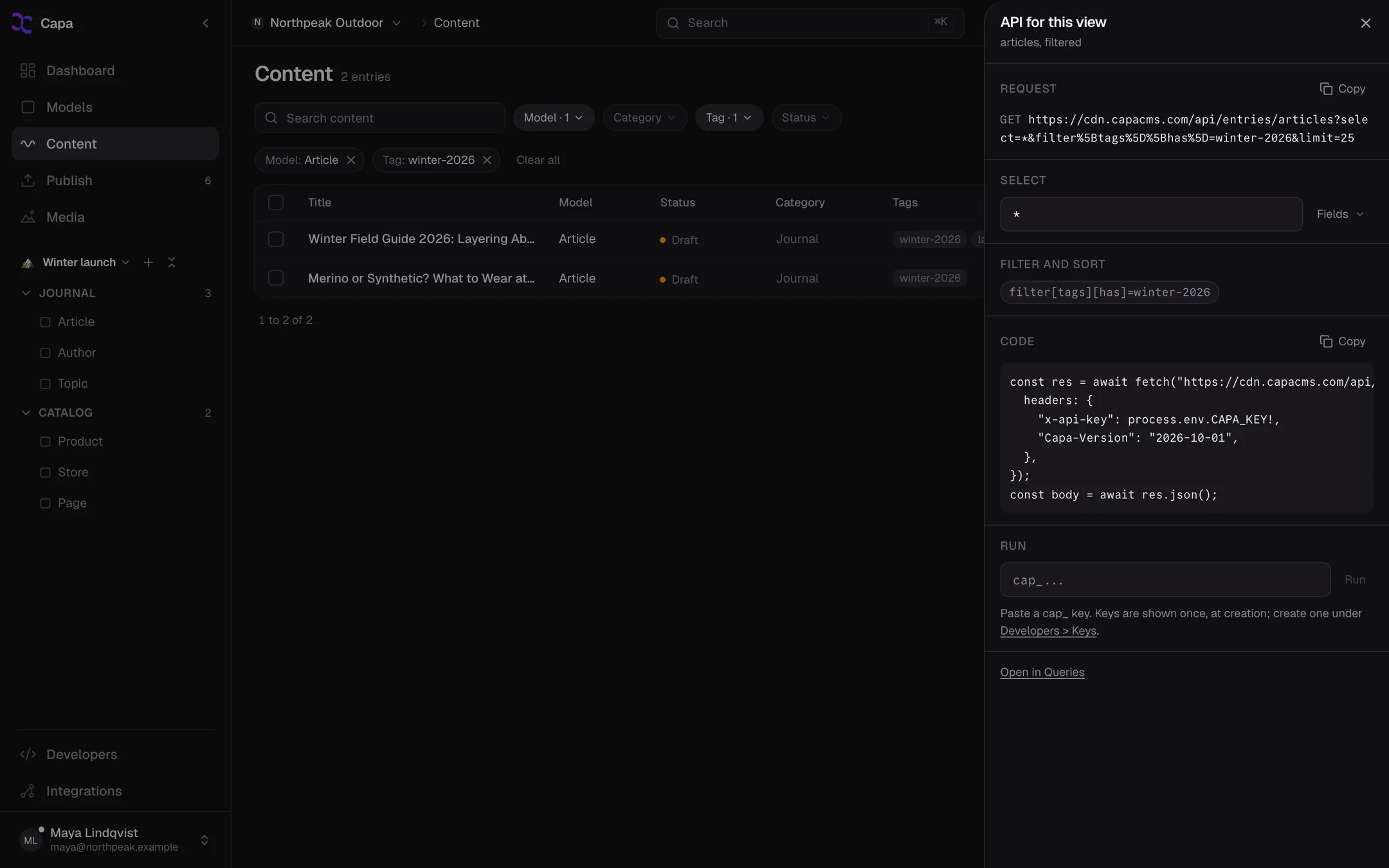Collapse the sidebar with the chevron
1389x868 pixels.
tap(206, 23)
